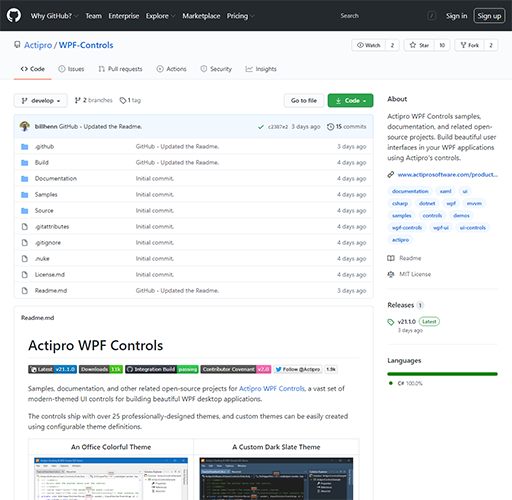The width and height of the screenshot is (512, 500).
Task: Switch to the Insights tab
Action: pos(261,69)
